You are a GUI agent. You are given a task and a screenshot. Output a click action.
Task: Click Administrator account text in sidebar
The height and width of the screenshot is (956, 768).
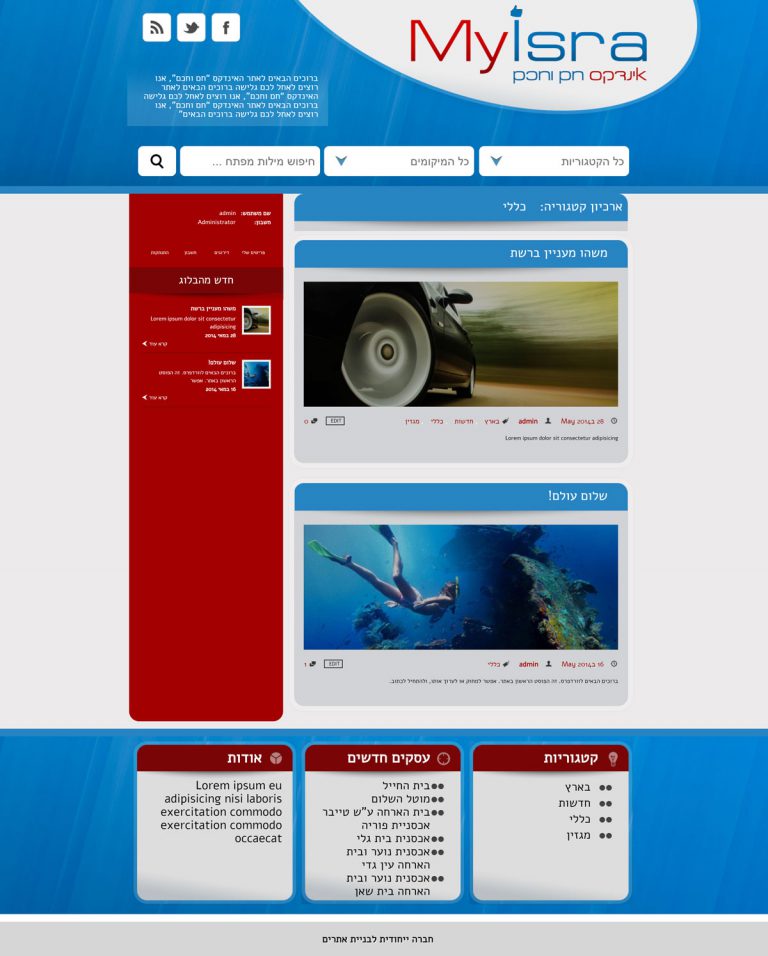[x=216, y=223]
